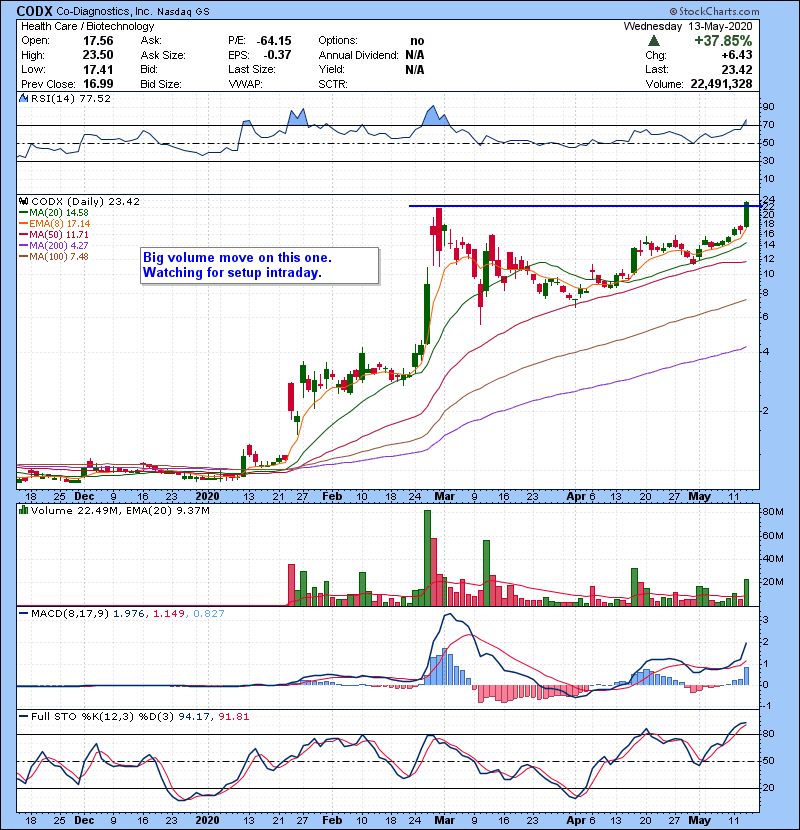Screen dimensions: 800x830
Task: Click the CODX ticker symbol in the header
Action: click(34, 11)
